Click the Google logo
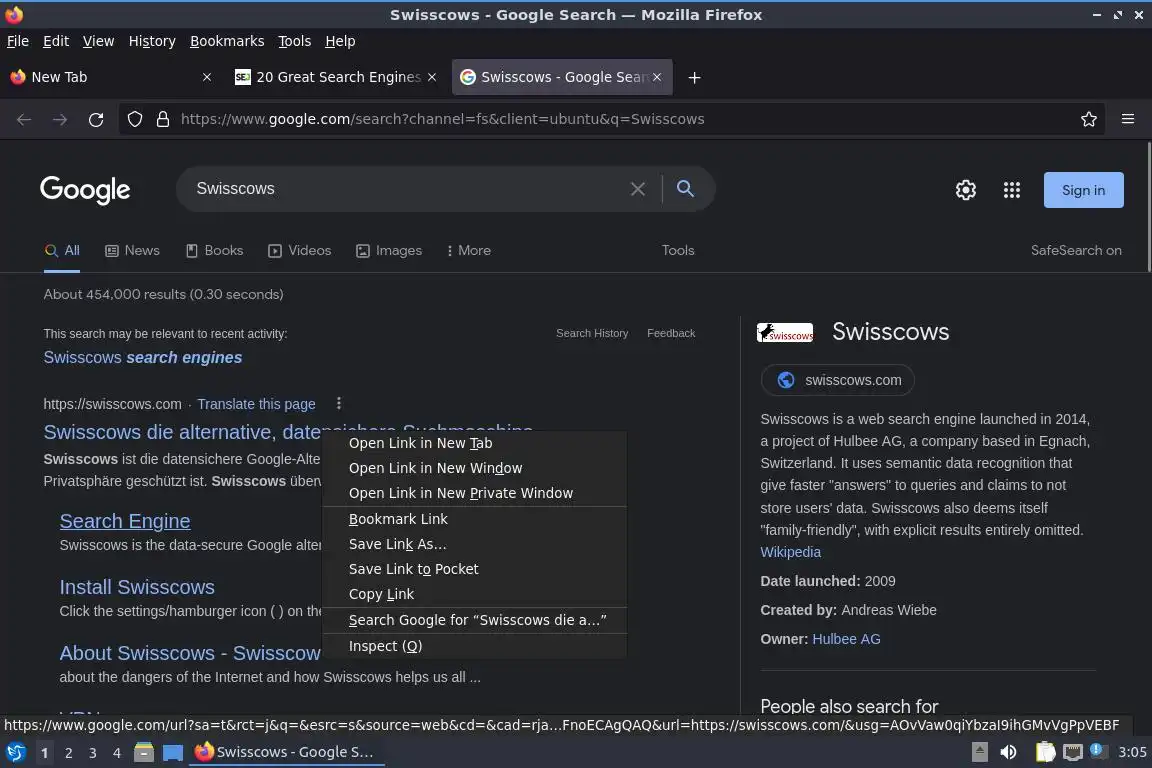Screen dimensions: 1152x768 [85, 190]
